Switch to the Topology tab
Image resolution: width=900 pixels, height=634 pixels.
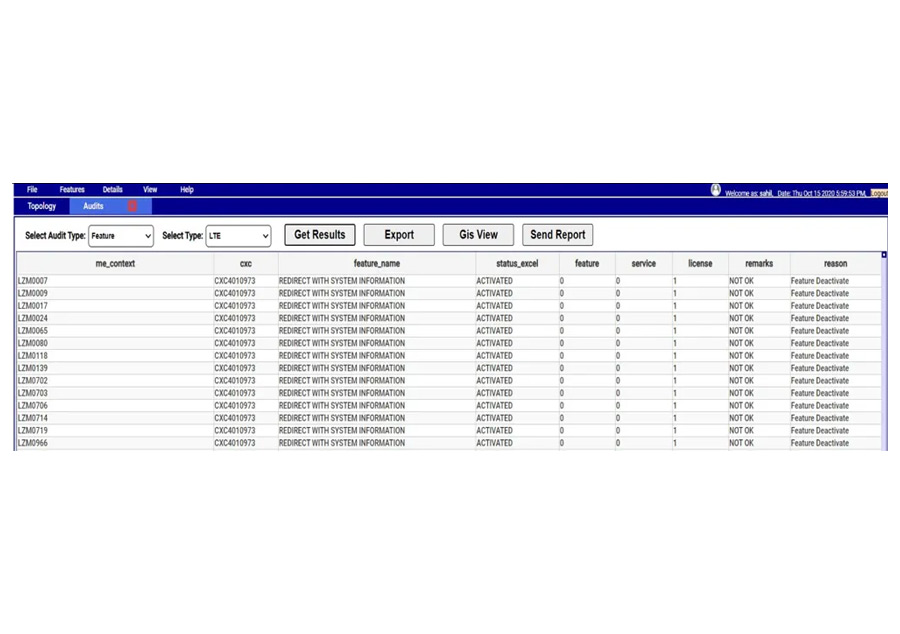point(40,206)
